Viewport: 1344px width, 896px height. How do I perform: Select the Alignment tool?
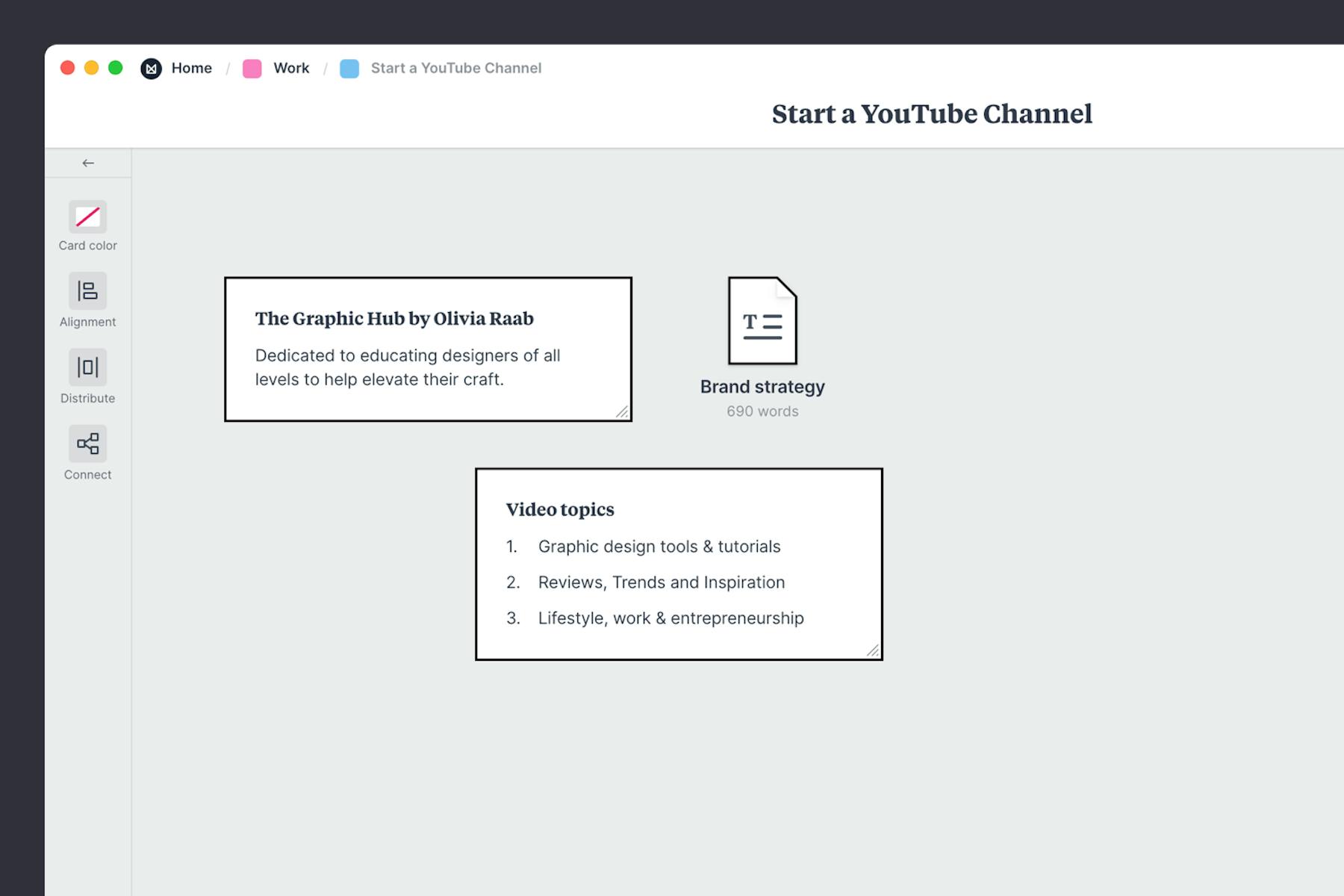(87, 291)
